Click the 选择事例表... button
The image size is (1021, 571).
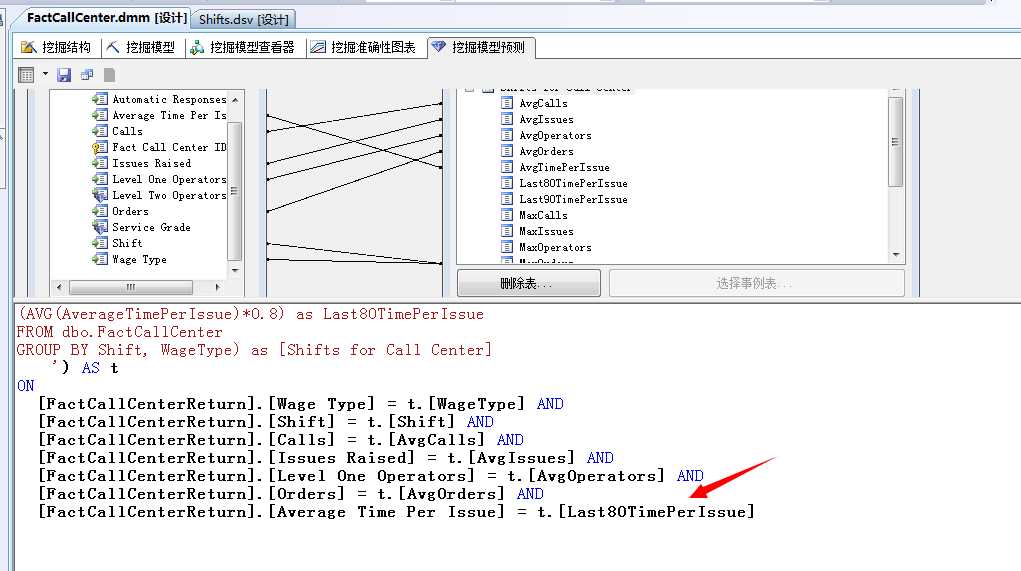click(x=757, y=283)
